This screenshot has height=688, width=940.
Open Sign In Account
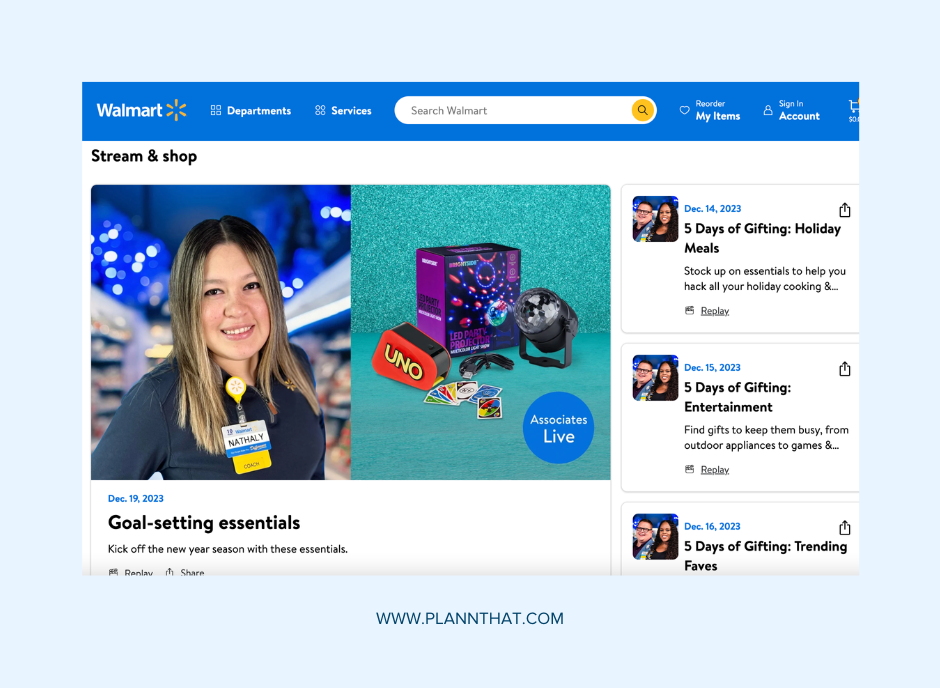click(791, 111)
